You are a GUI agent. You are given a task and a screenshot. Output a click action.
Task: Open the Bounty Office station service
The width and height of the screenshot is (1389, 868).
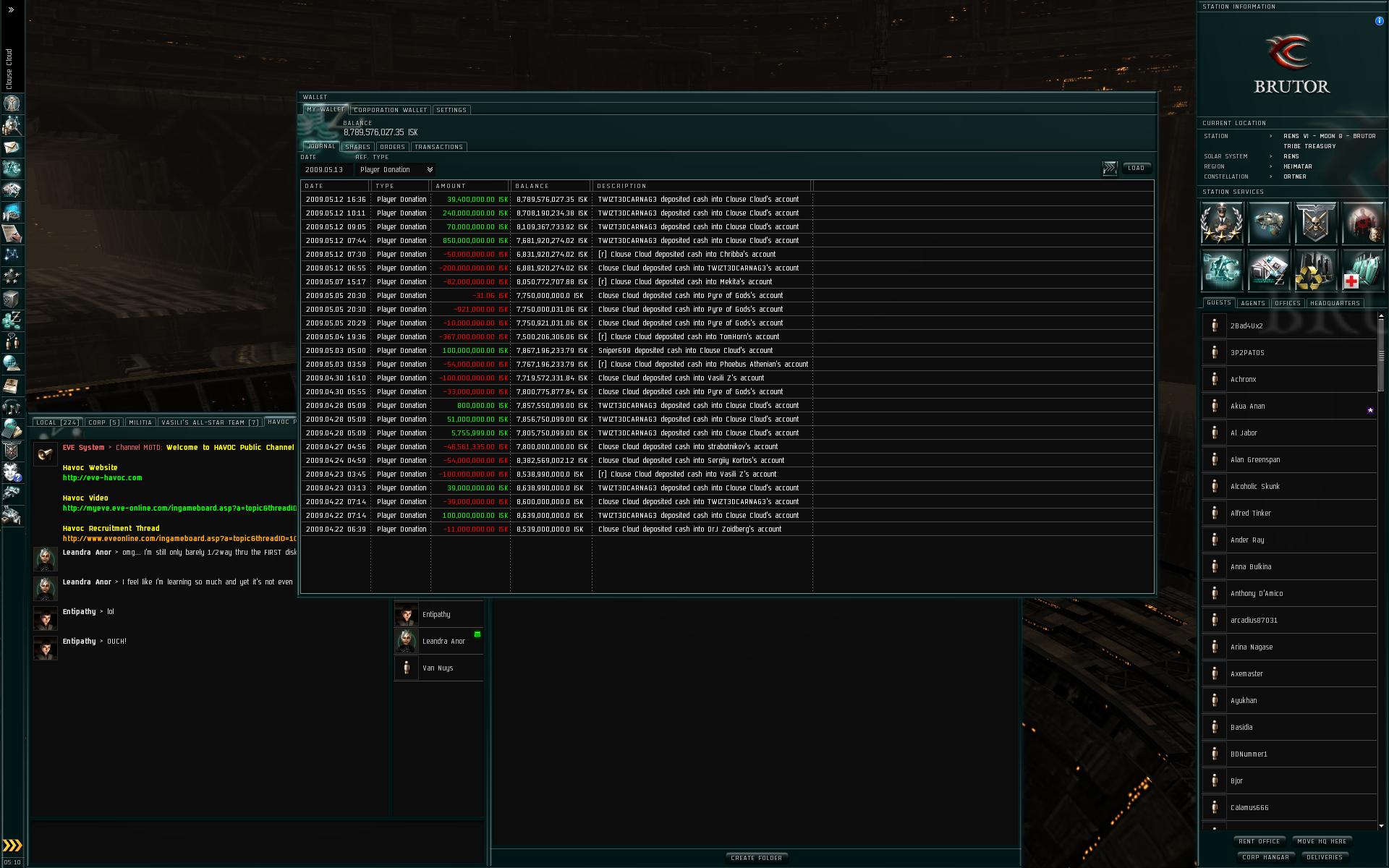1363,222
